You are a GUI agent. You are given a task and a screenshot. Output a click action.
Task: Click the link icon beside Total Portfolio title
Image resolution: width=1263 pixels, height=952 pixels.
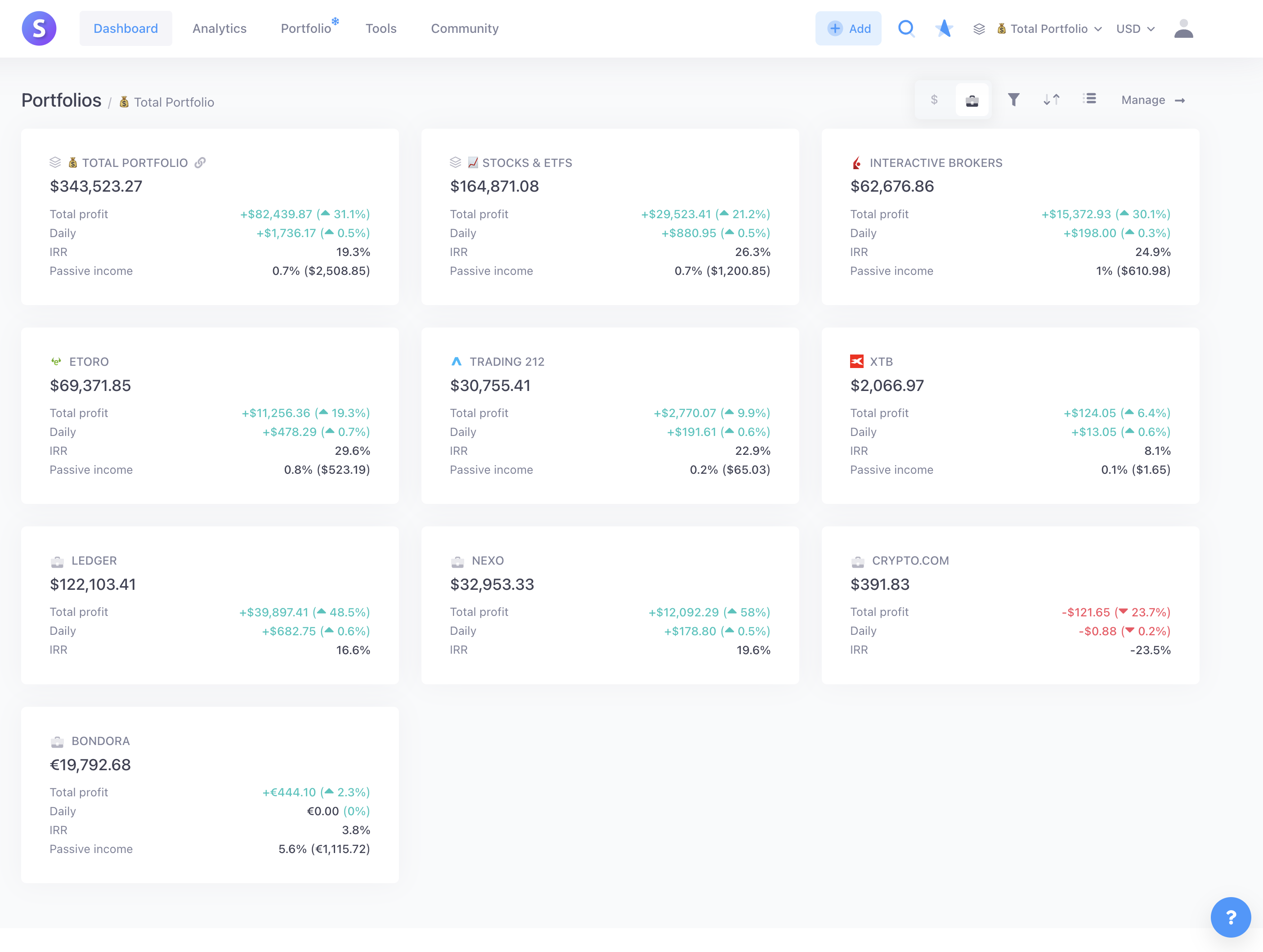[x=200, y=163]
